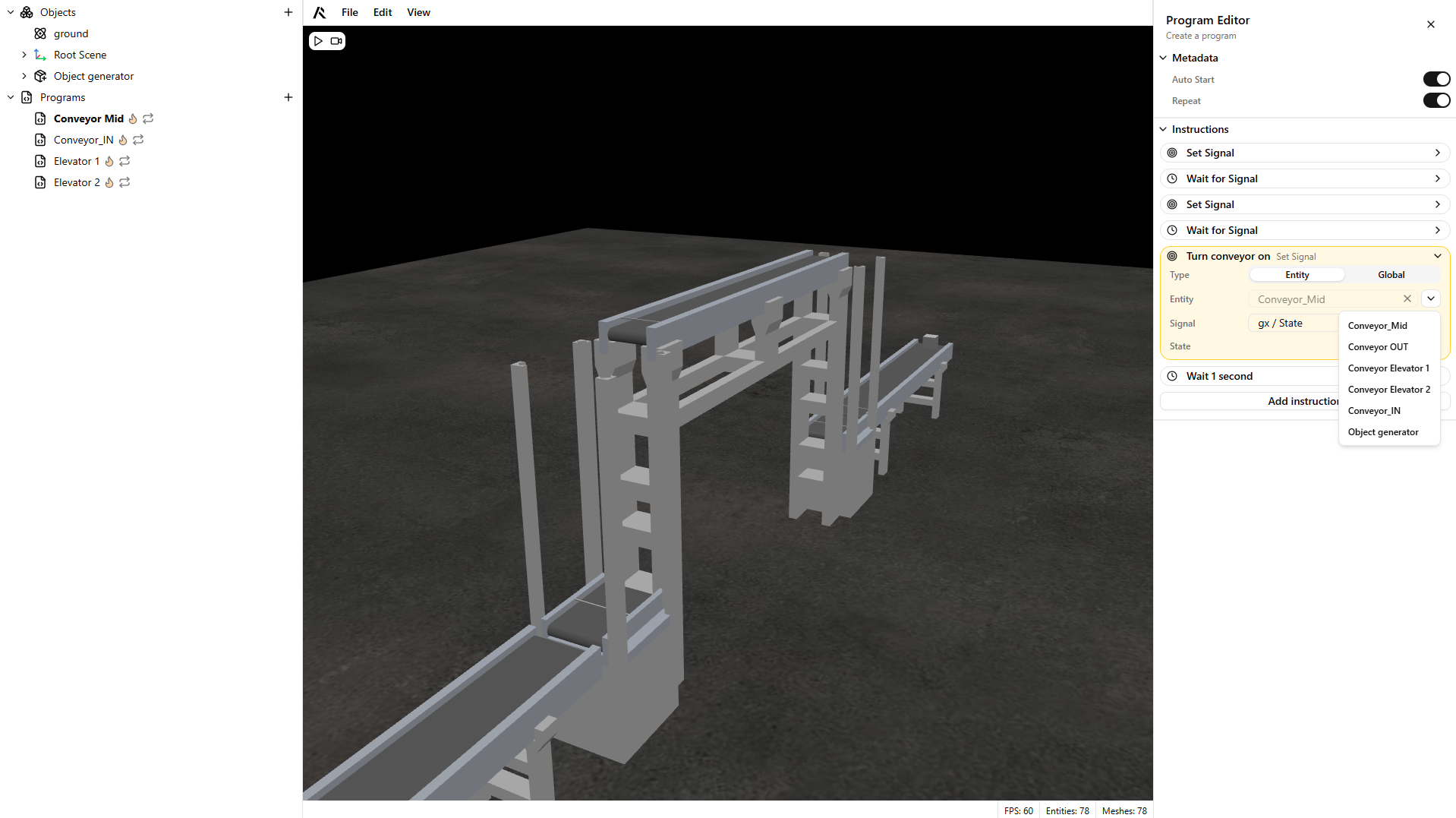The width and height of the screenshot is (1456, 818).
Task: Switch signal type to Global
Action: coord(1391,275)
